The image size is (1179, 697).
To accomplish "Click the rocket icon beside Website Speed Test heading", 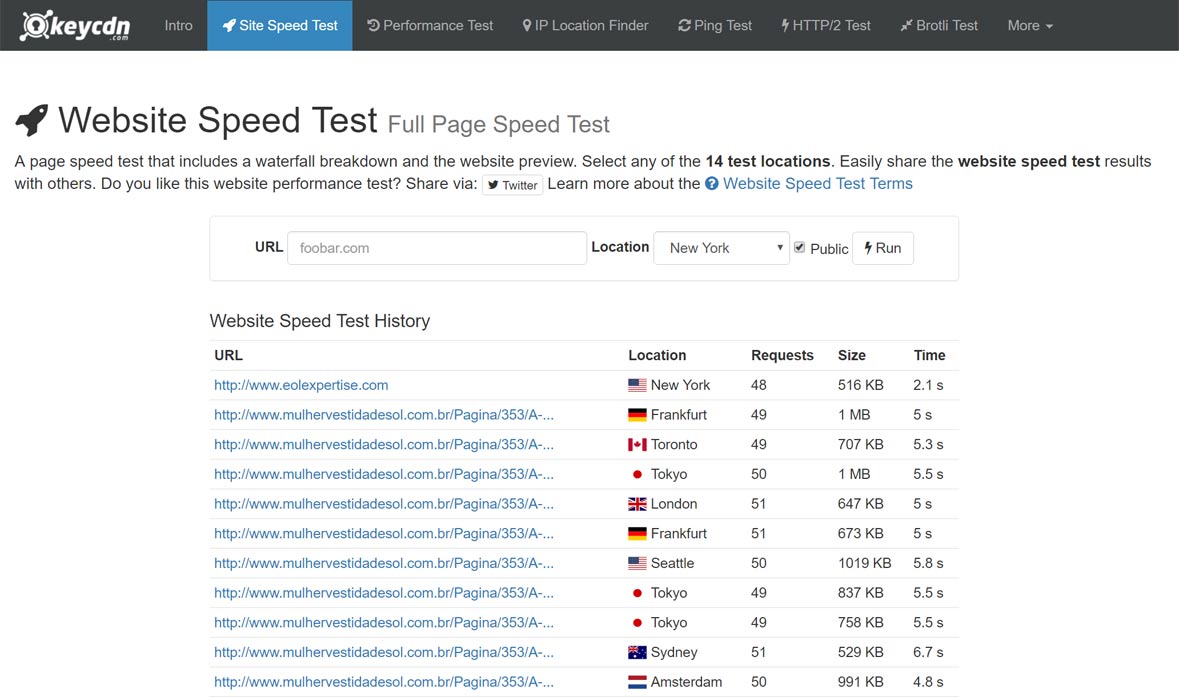I will (32, 121).
